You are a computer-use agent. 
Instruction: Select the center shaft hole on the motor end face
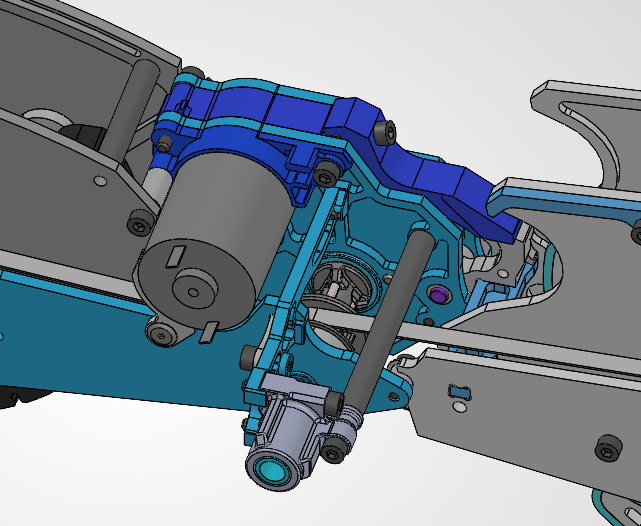(193, 292)
